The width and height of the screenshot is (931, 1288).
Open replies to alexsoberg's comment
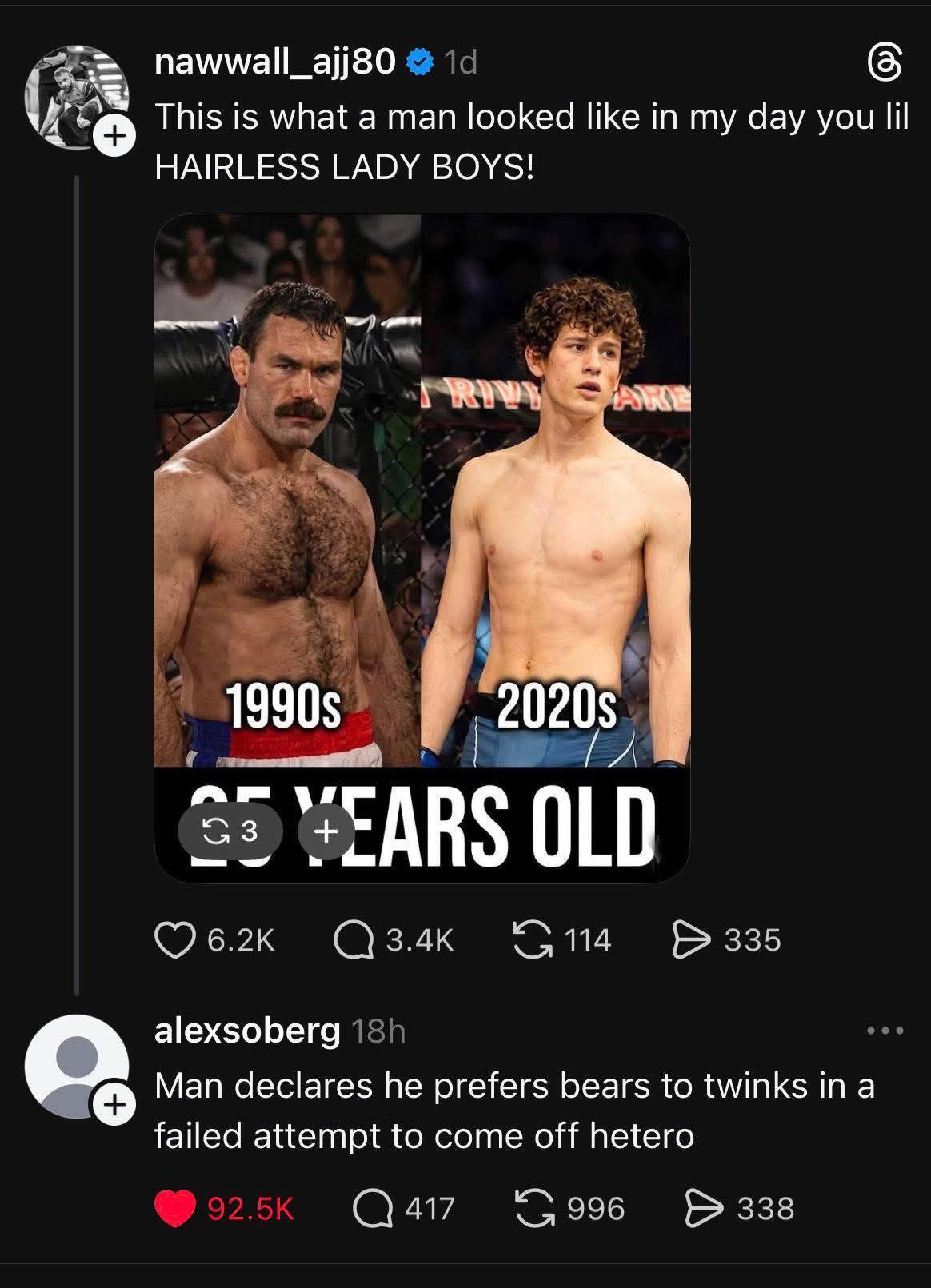pos(373,1208)
